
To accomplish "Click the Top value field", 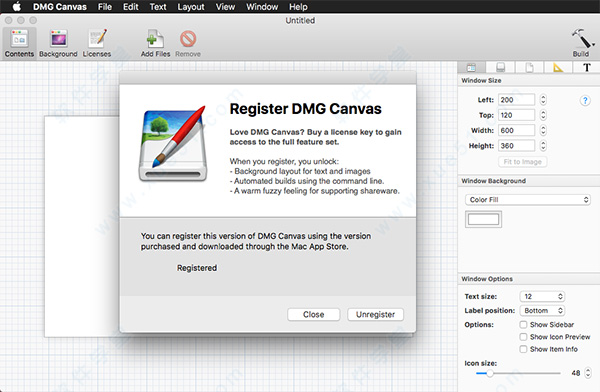I will 516,115.
